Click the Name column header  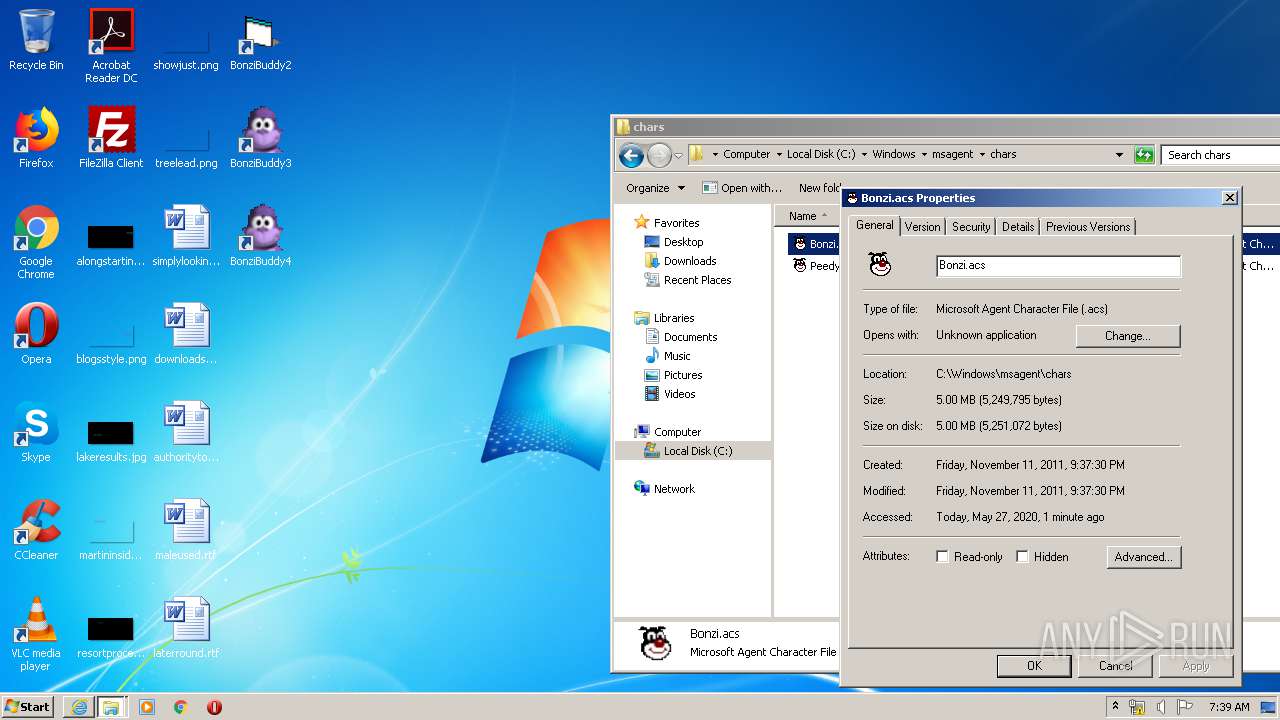tap(806, 216)
